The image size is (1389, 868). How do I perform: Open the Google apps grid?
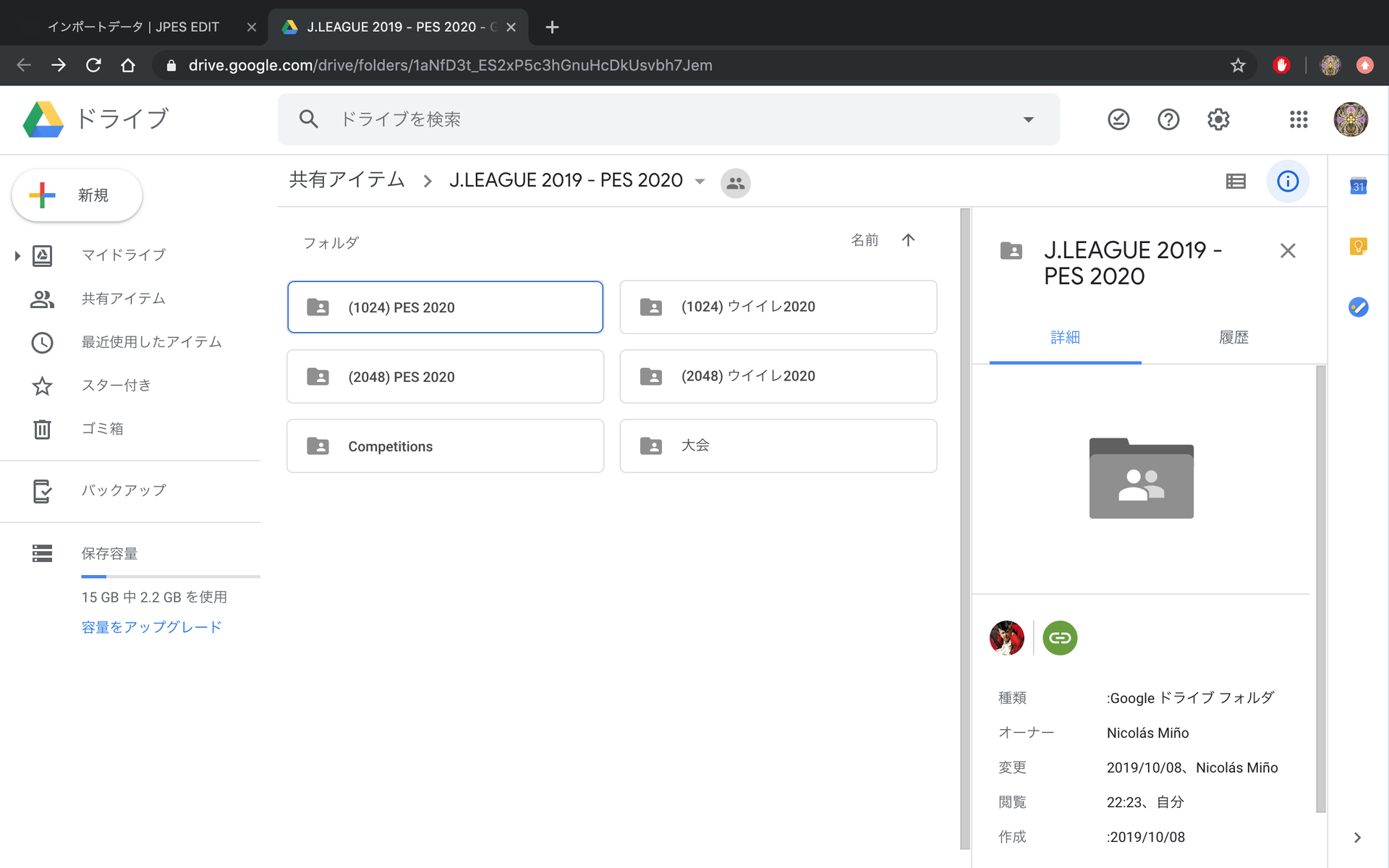[x=1299, y=119]
